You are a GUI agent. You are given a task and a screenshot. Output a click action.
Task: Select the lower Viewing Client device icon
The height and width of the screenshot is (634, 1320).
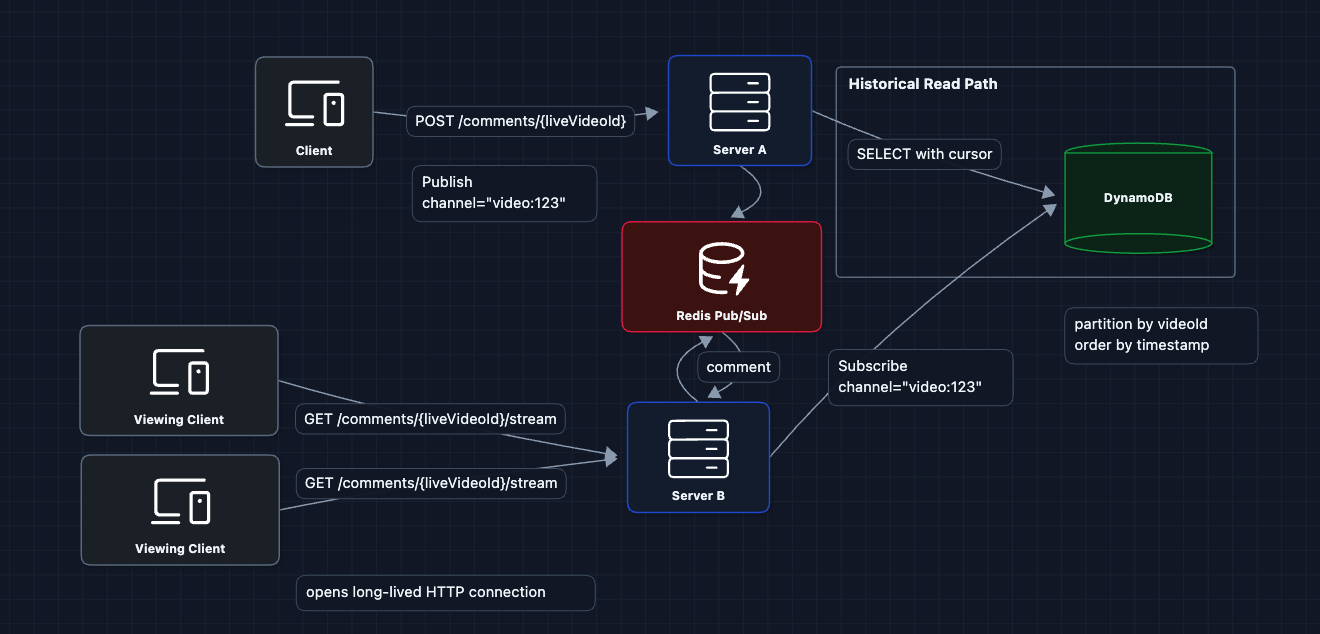[180, 501]
